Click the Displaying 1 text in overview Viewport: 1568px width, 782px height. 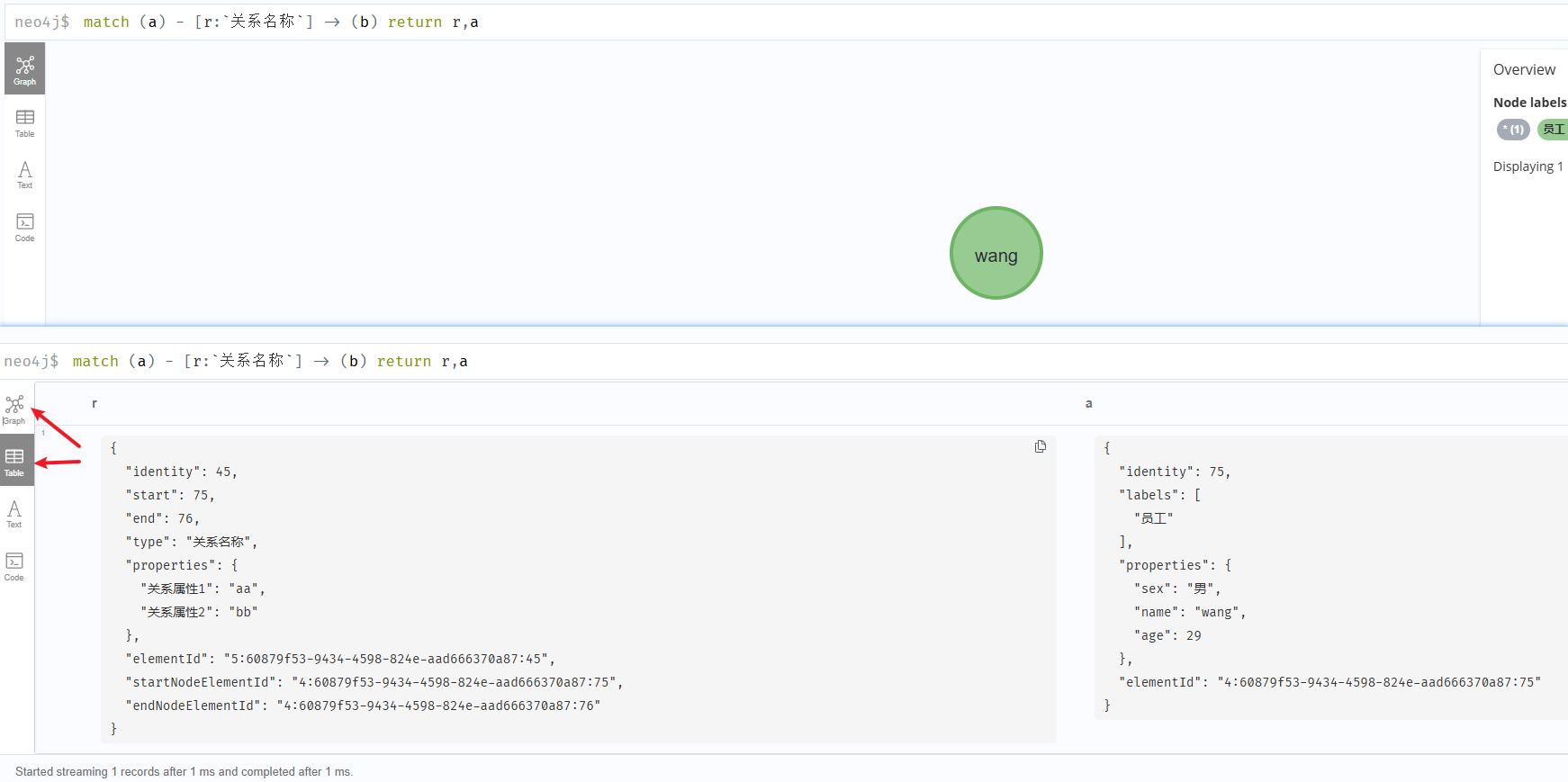[x=1528, y=166]
